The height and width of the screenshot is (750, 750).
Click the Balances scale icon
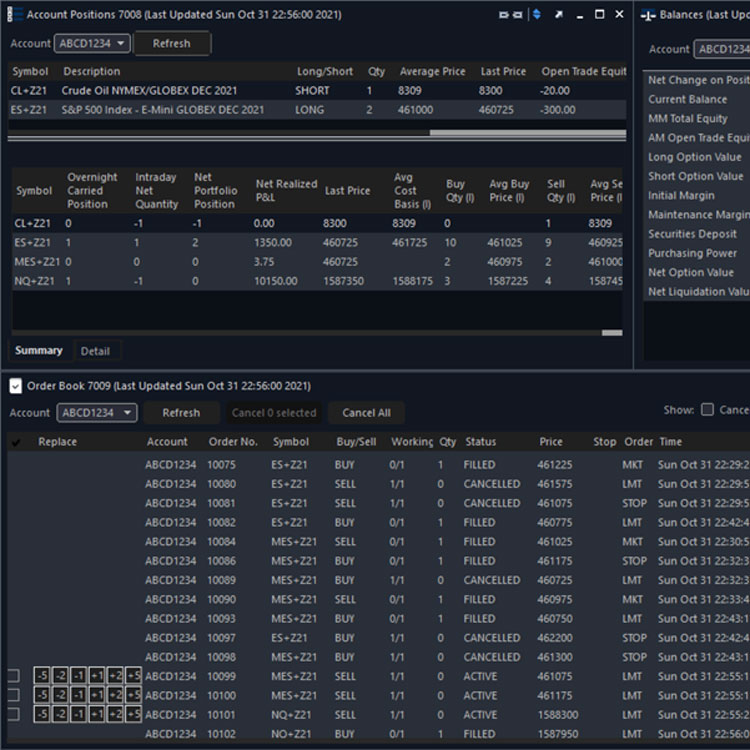click(648, 15)
